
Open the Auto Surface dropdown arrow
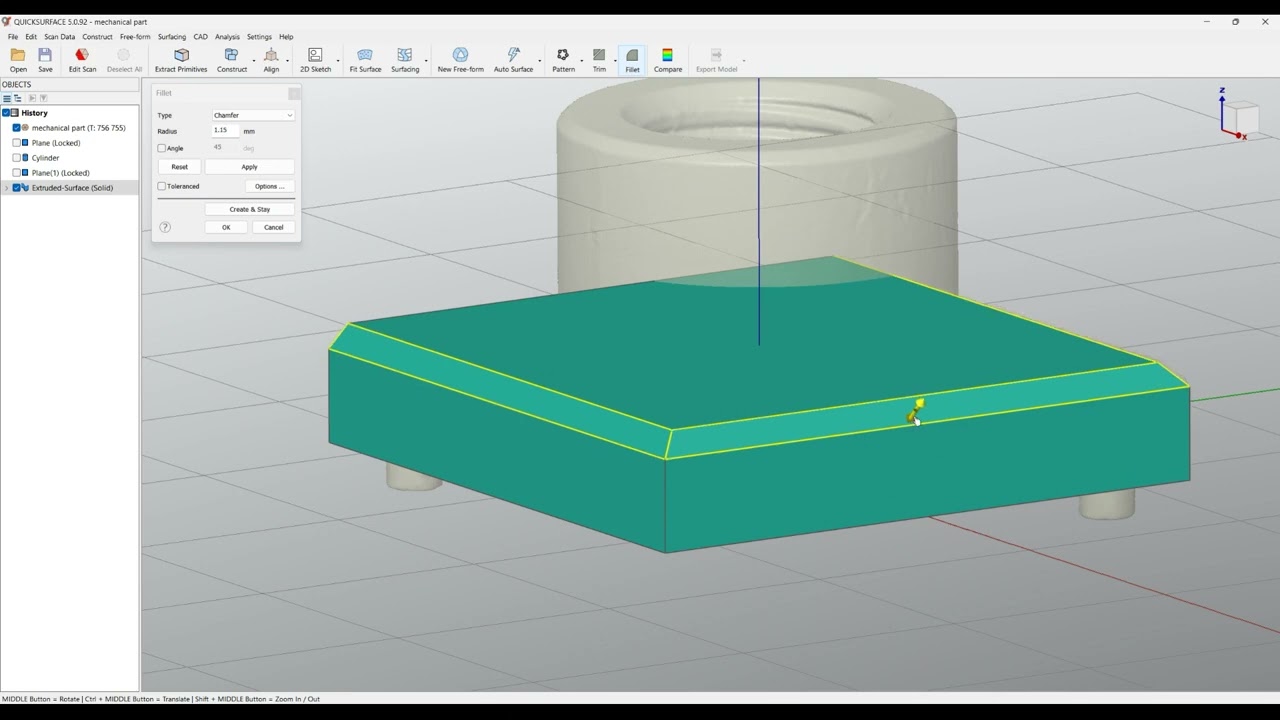click(x=540, y=60)
